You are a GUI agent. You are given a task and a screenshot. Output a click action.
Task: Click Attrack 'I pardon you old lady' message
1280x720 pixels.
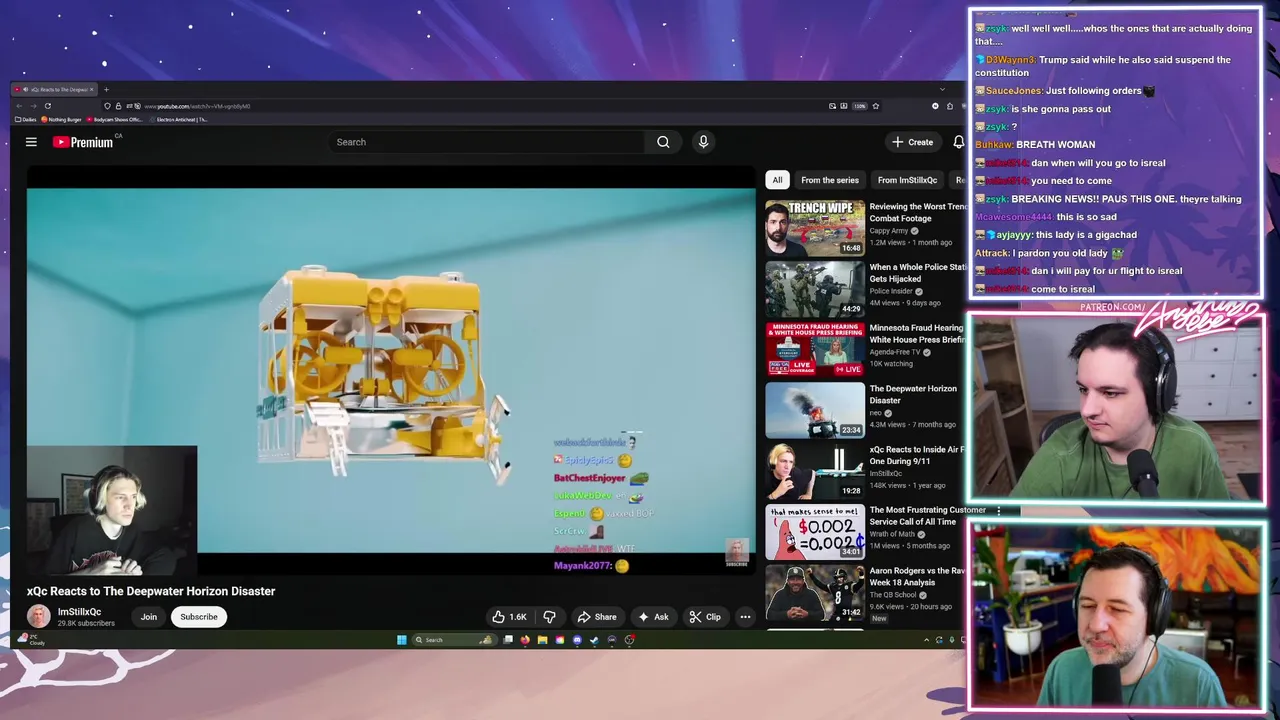[x=1049, y=253]
